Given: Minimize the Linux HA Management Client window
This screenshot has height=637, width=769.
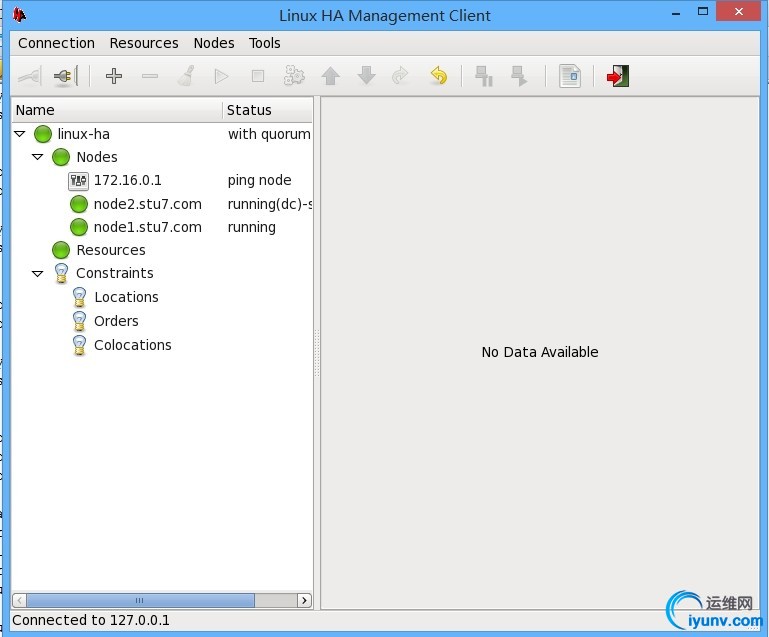Looking at the screenshot, I should [x=676, y=13].
